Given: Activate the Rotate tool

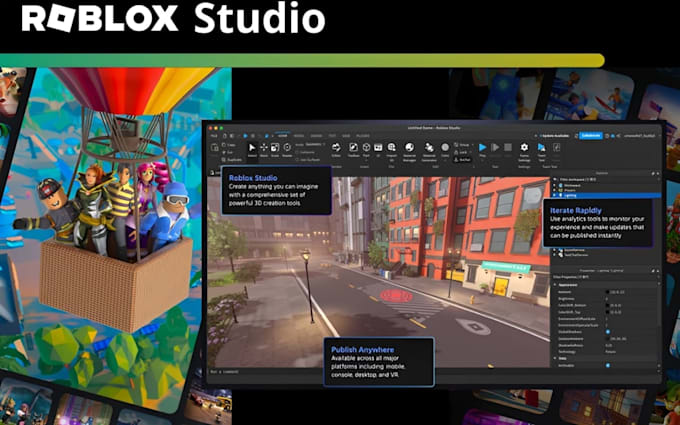Looking at the screenshot, I should pyautogui.click(x=287, y=150).
